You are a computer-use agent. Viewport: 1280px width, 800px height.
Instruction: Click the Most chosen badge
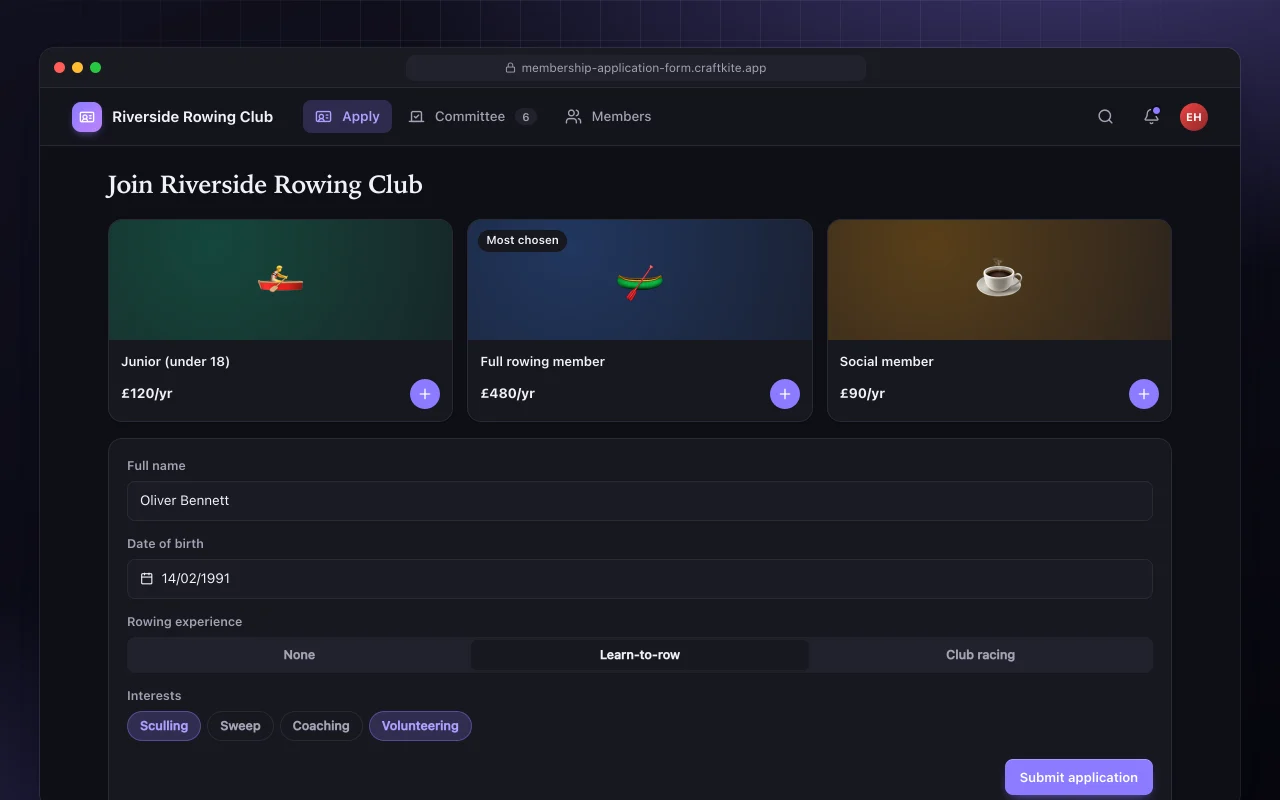522,241
